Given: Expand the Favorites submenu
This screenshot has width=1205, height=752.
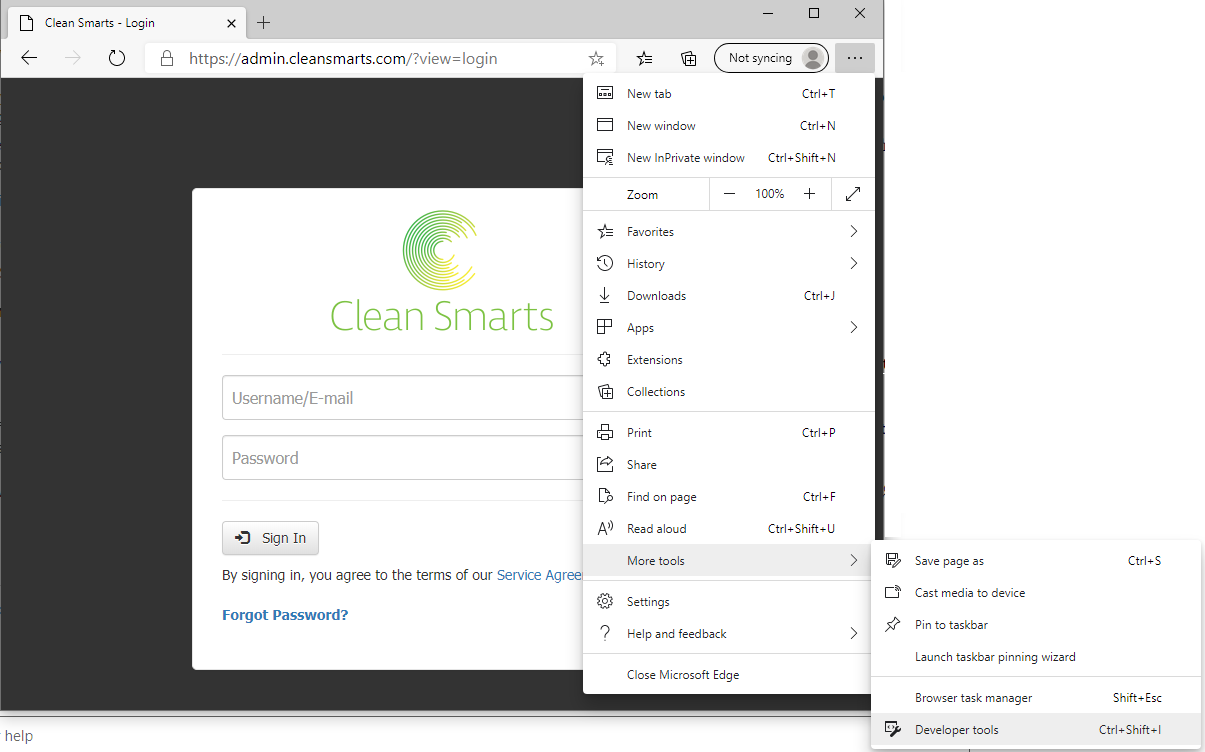Looking at the screenshot, I should tap(728, 232).
